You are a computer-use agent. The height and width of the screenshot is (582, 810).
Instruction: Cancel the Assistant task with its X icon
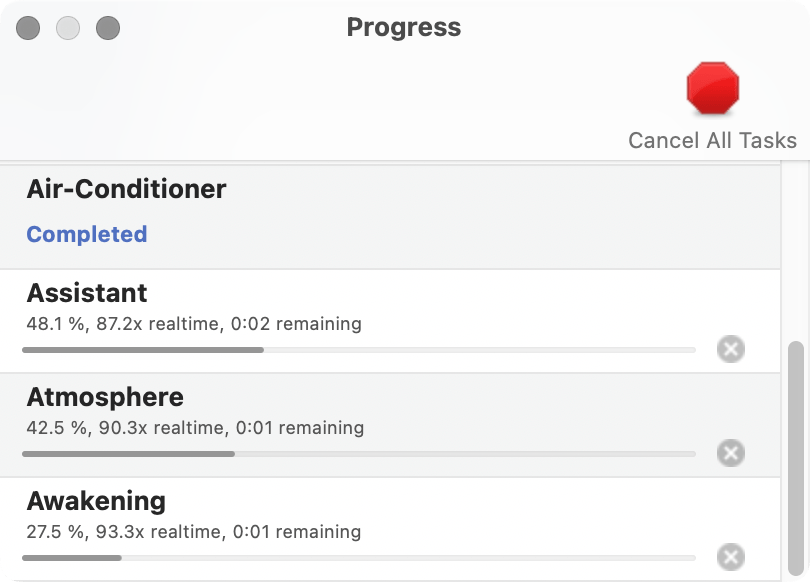pyautogui.click(x=731, y=349)
